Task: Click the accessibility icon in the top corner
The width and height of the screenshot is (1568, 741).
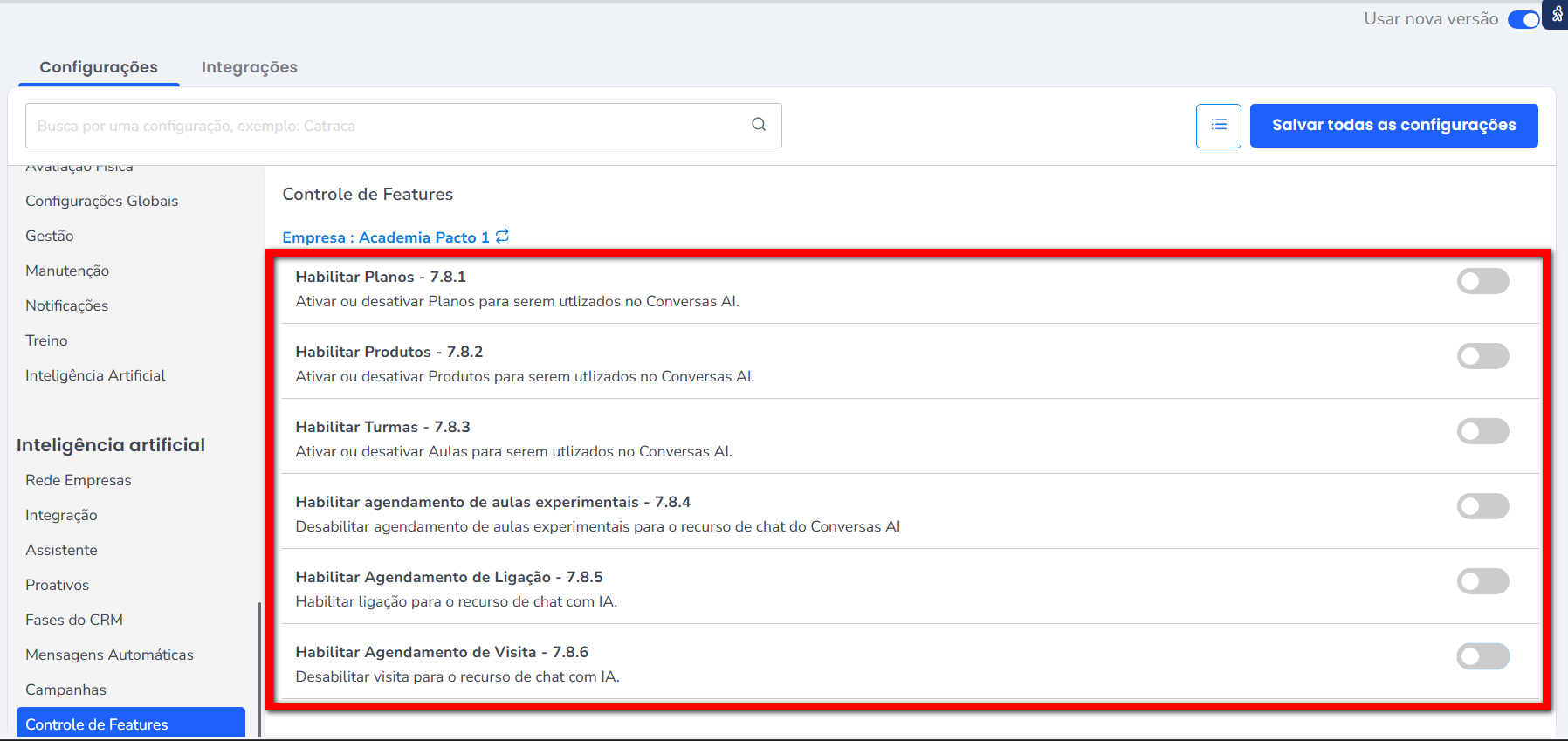Action: coord(1557,14)
